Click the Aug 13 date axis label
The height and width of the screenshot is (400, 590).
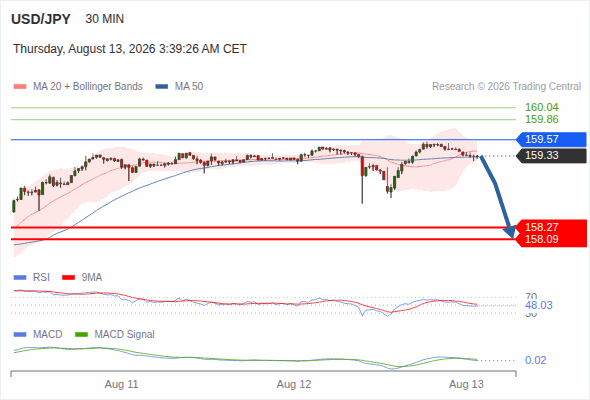click(x=466, y=385)
